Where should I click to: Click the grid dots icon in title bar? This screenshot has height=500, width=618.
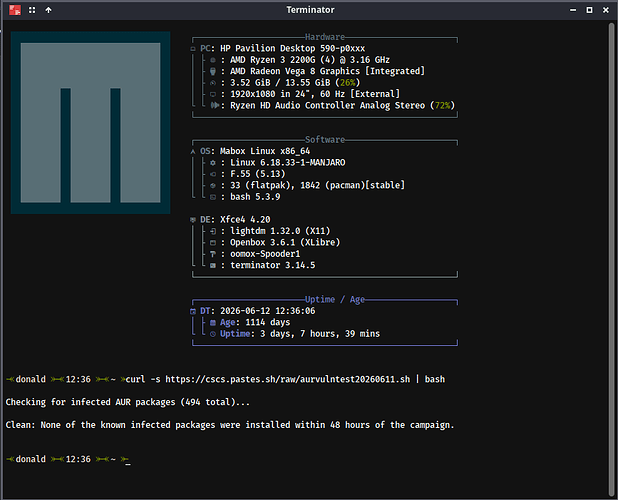point(32,10)
